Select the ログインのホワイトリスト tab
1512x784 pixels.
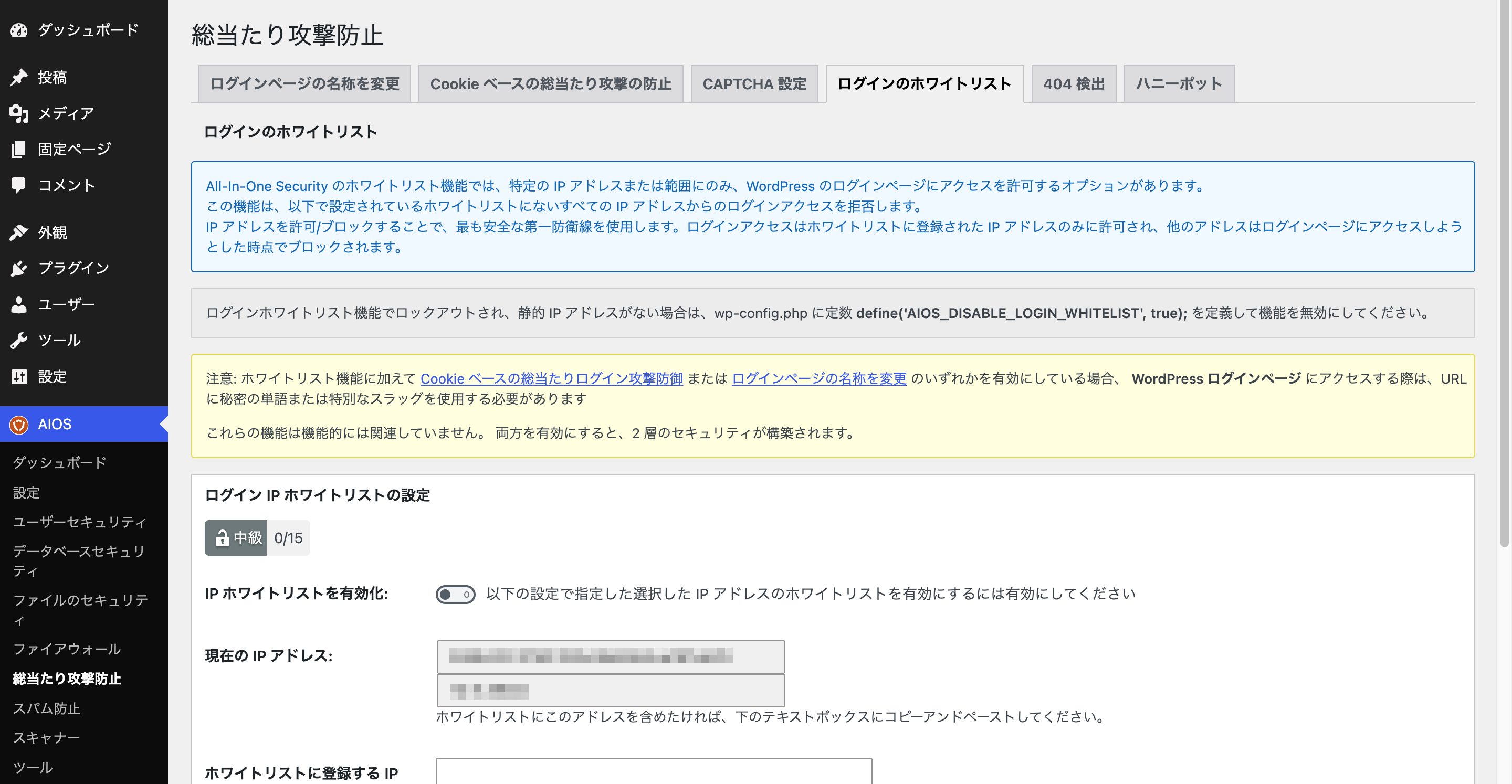[925, 84]
